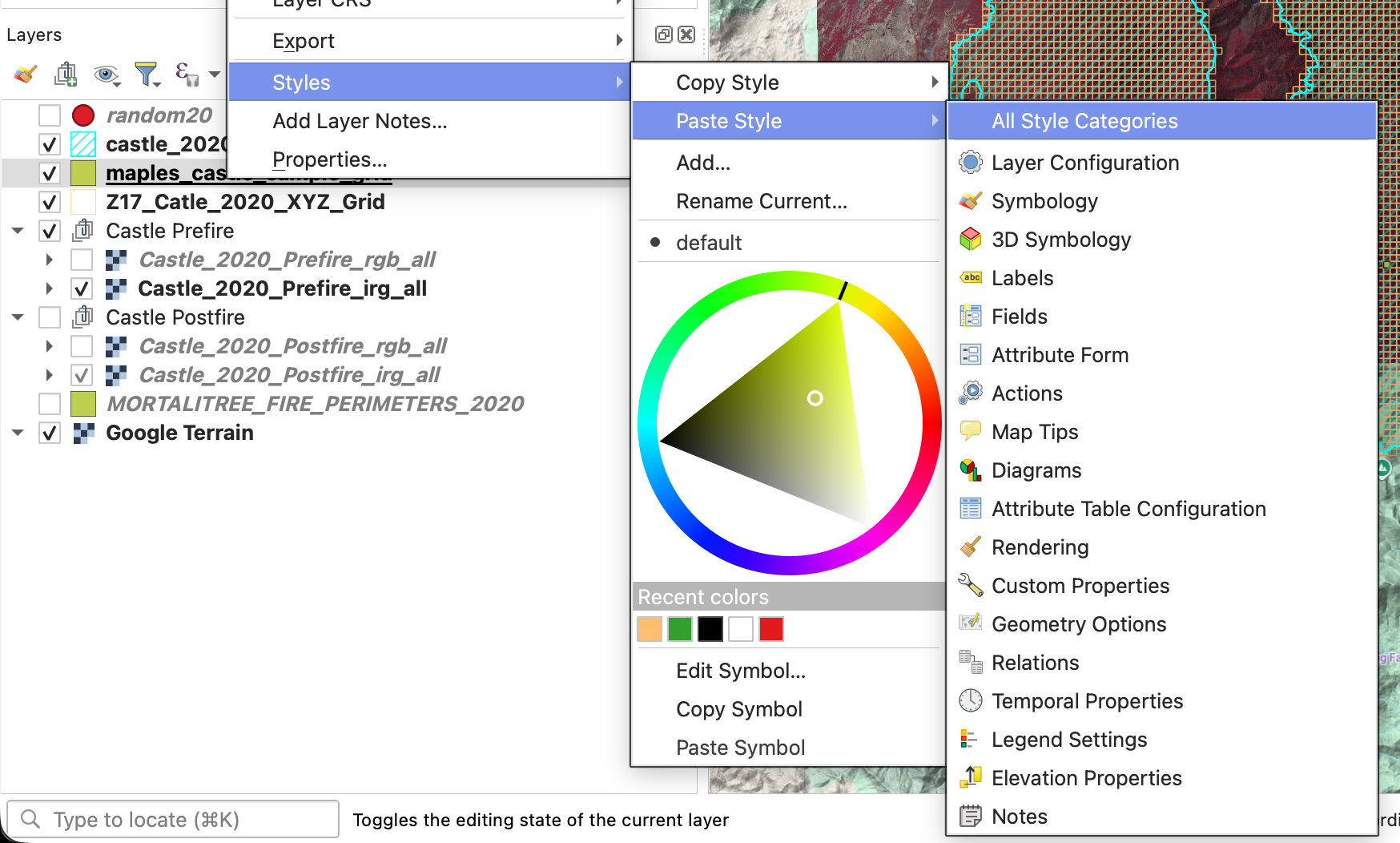Choose All Style Categories
Image resolution: width=1400 pixels, height=843 pixels.
click(1084, 121)
